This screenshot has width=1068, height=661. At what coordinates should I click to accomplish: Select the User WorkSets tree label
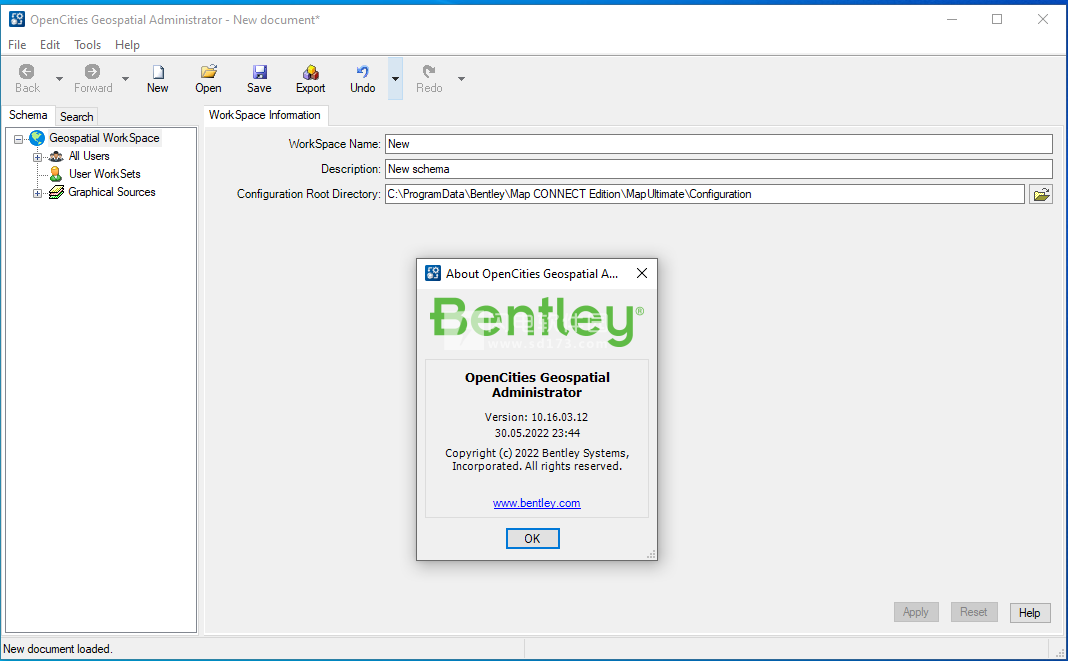[105, 174]
